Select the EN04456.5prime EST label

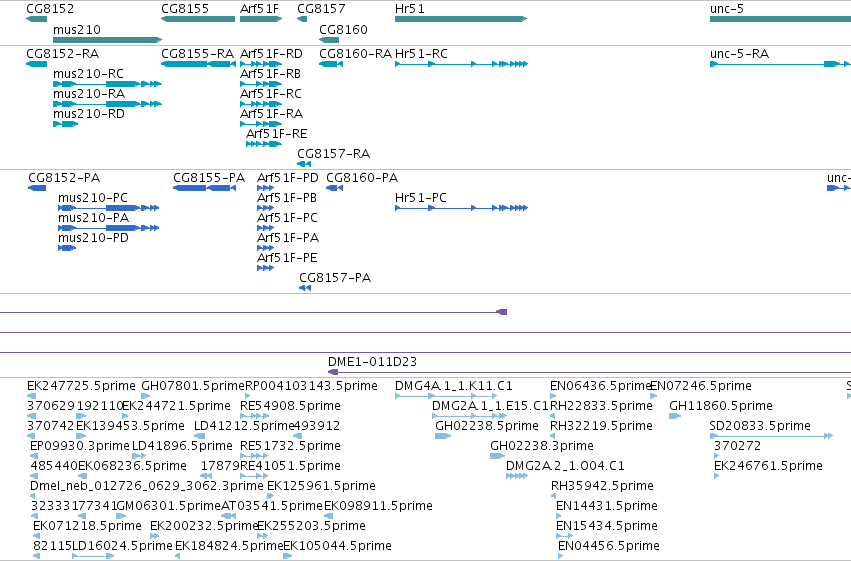click(609, 546)
